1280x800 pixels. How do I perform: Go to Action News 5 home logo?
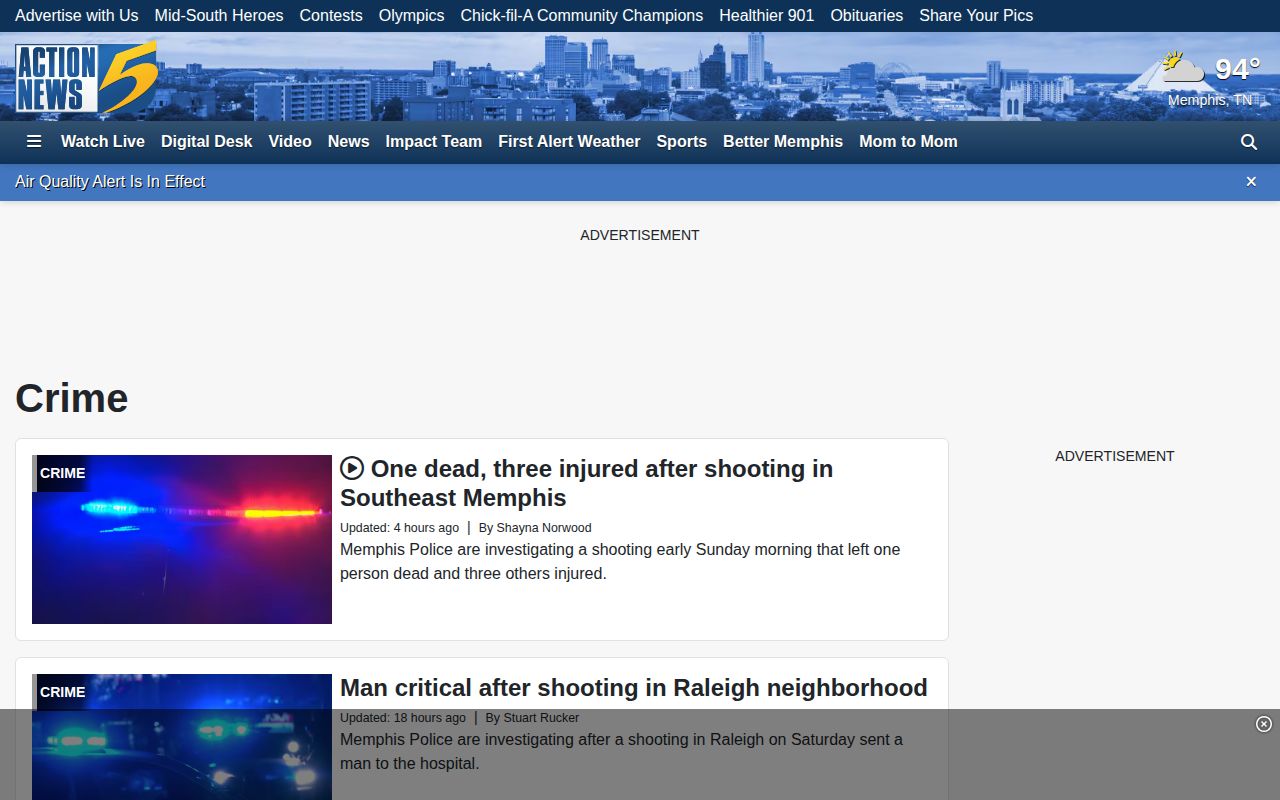coord(86,77)
